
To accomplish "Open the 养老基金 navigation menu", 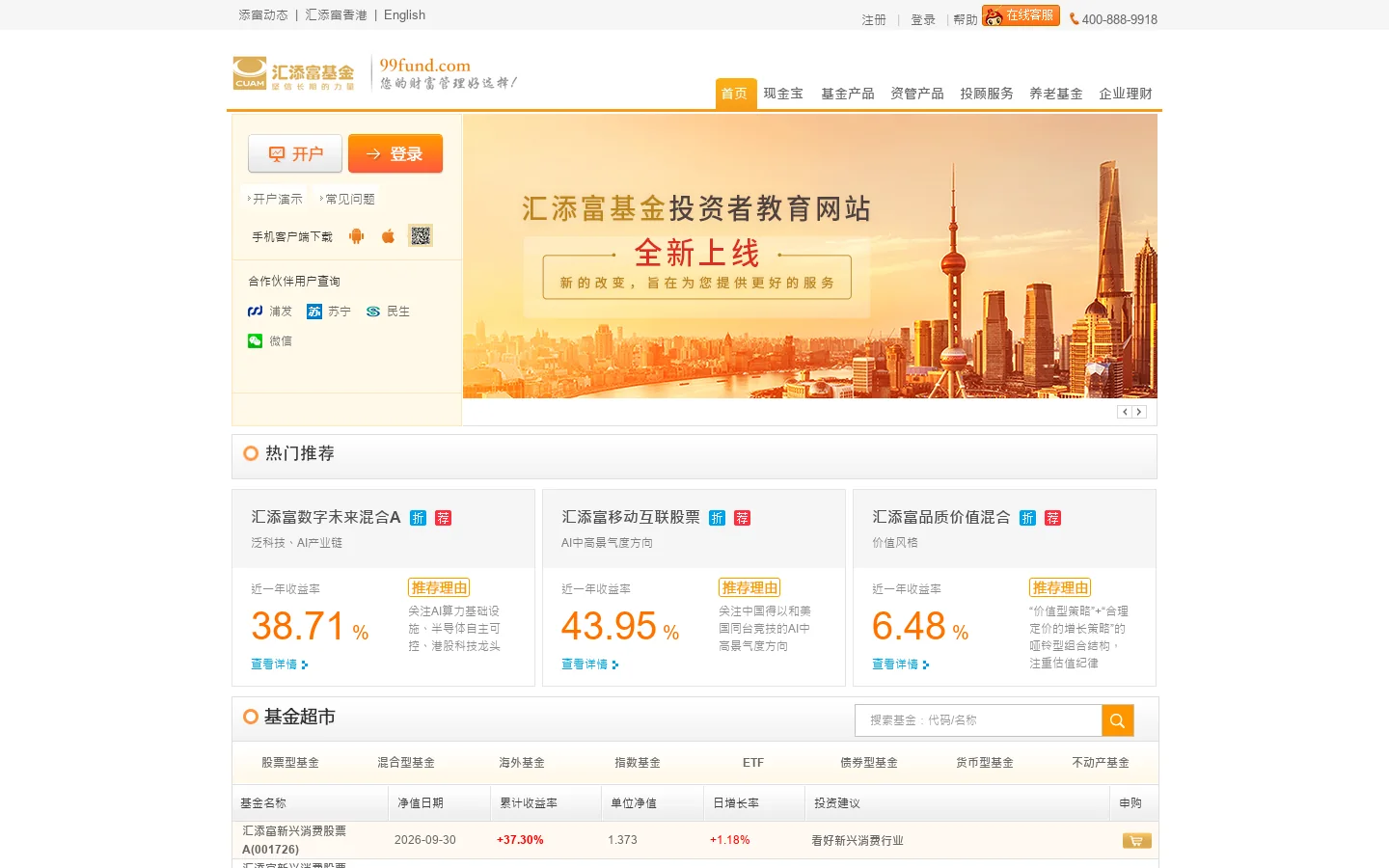I will point(1056,94).
